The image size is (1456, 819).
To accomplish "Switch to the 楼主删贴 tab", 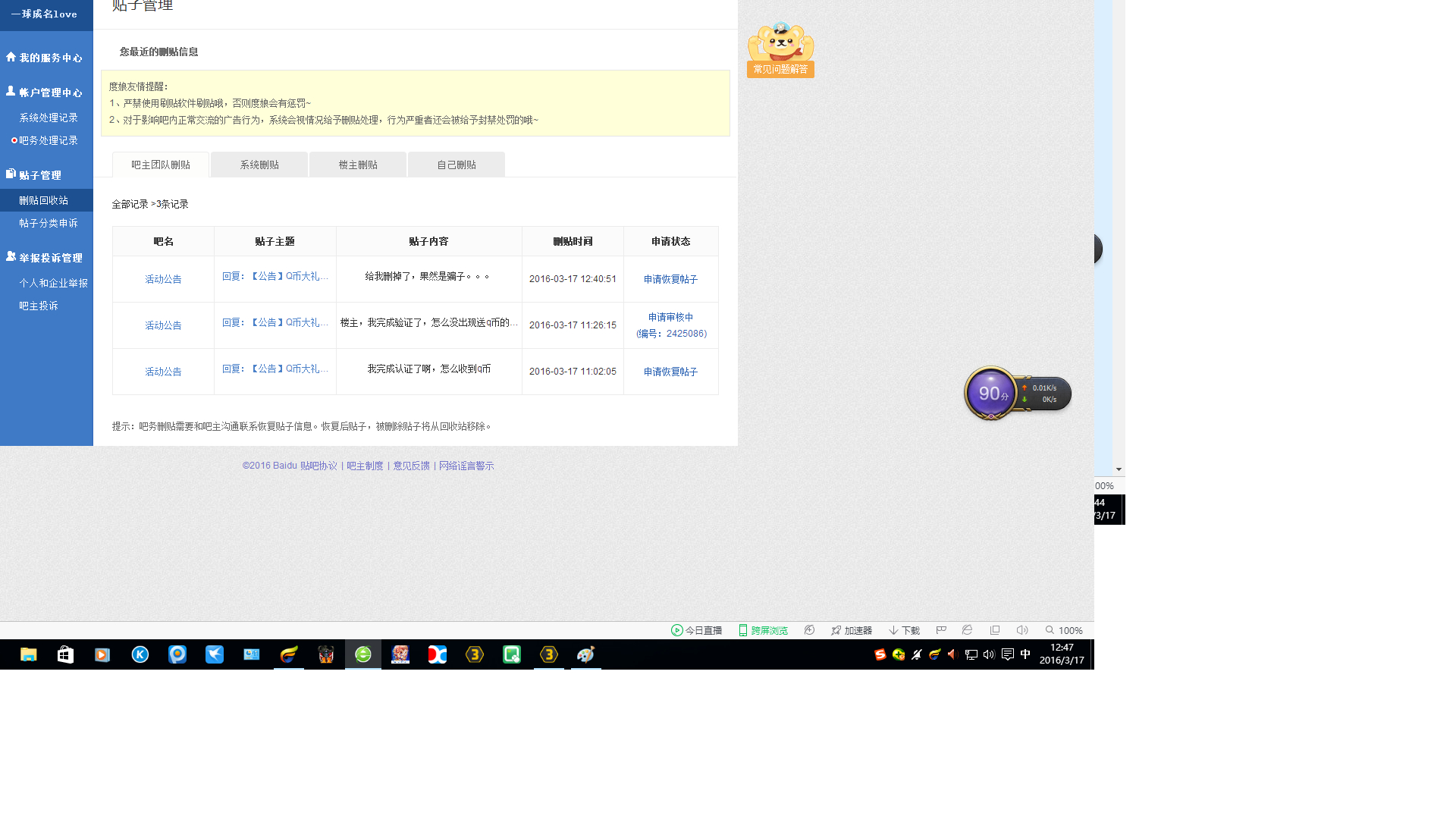I will [x=358, y=165].
